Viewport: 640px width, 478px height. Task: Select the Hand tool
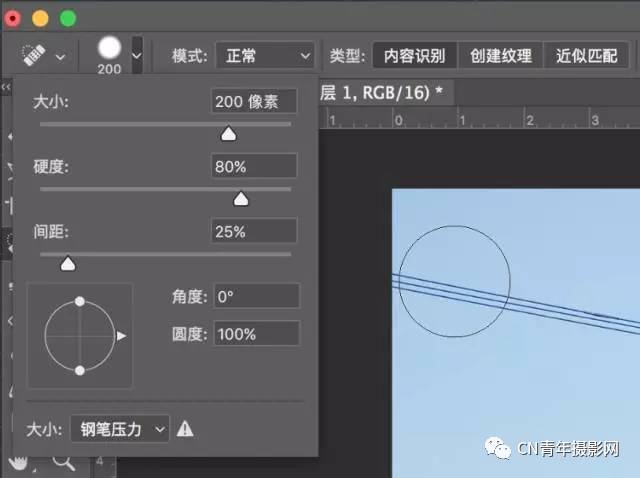coord(20,462)
